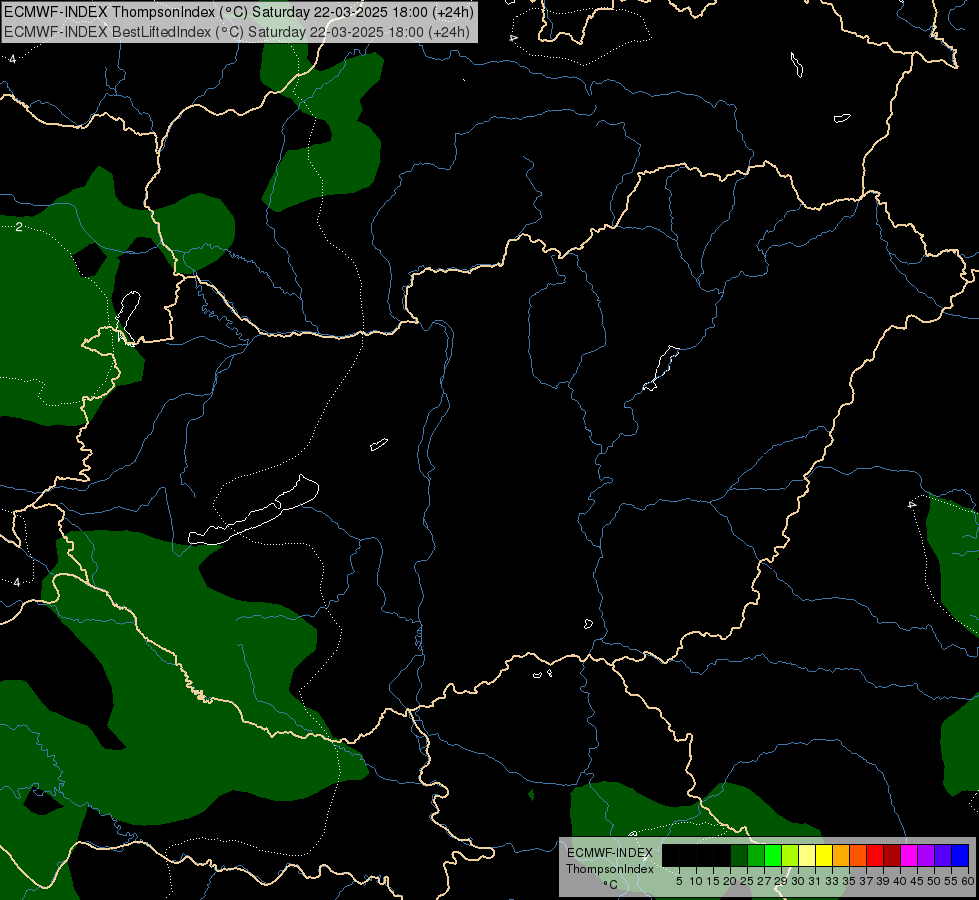Click the BestLiftedIndex title line at top
This screenshot has height=900, width=979.
[237, 32]
